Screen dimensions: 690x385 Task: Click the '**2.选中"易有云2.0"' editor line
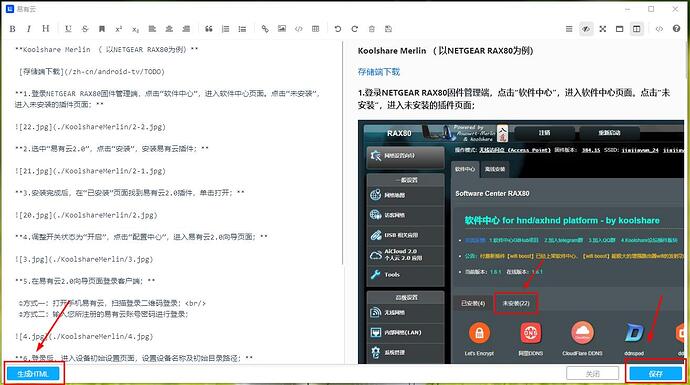(112, 149)
